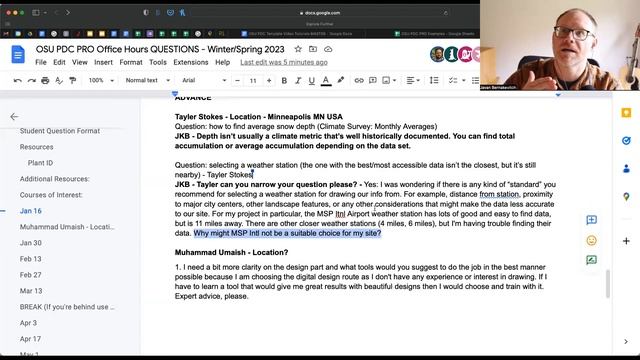Click the font size field
Screen dimensions: 640x360
(x=253, y=80)
